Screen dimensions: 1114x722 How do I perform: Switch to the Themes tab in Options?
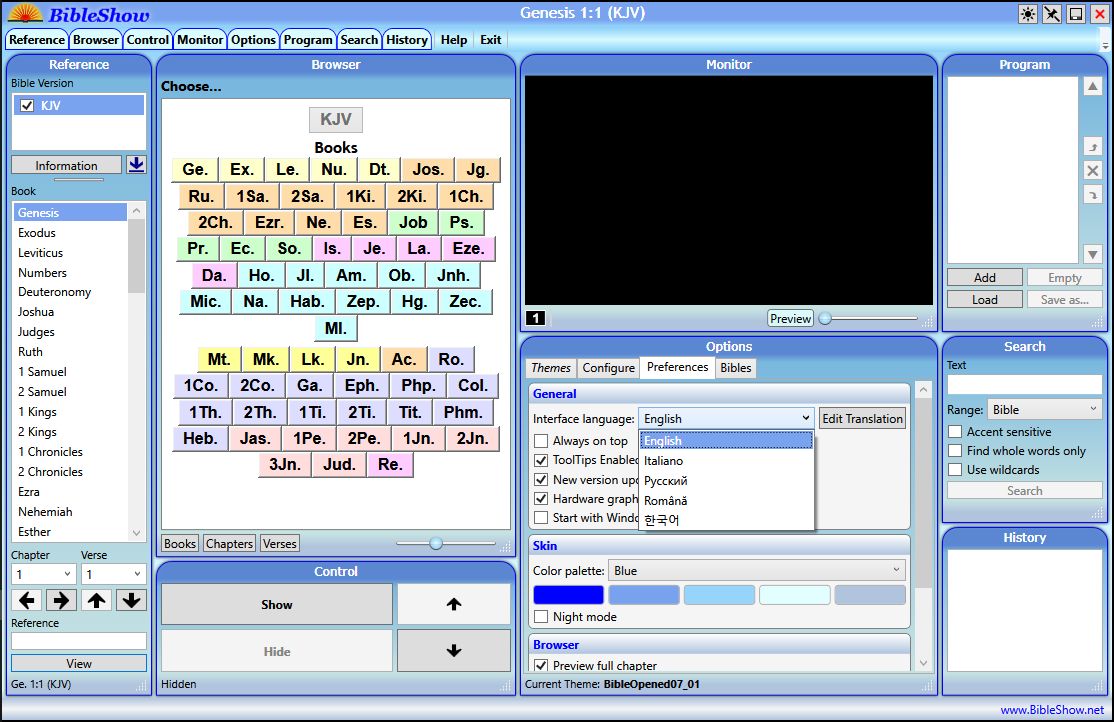click(x=551, y=368)
